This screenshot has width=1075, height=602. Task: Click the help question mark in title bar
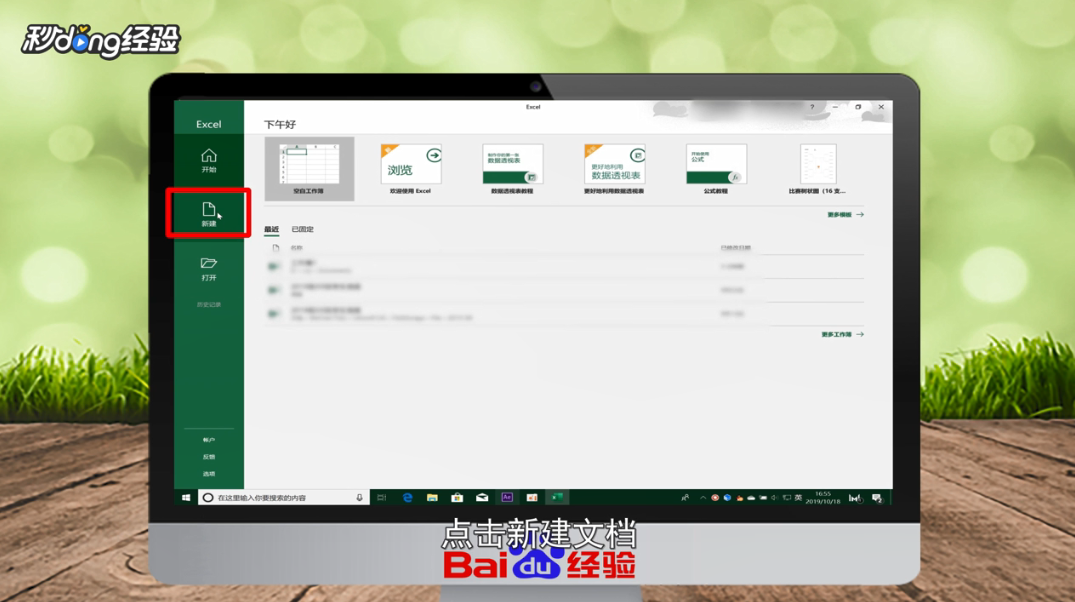pos(812,107)
